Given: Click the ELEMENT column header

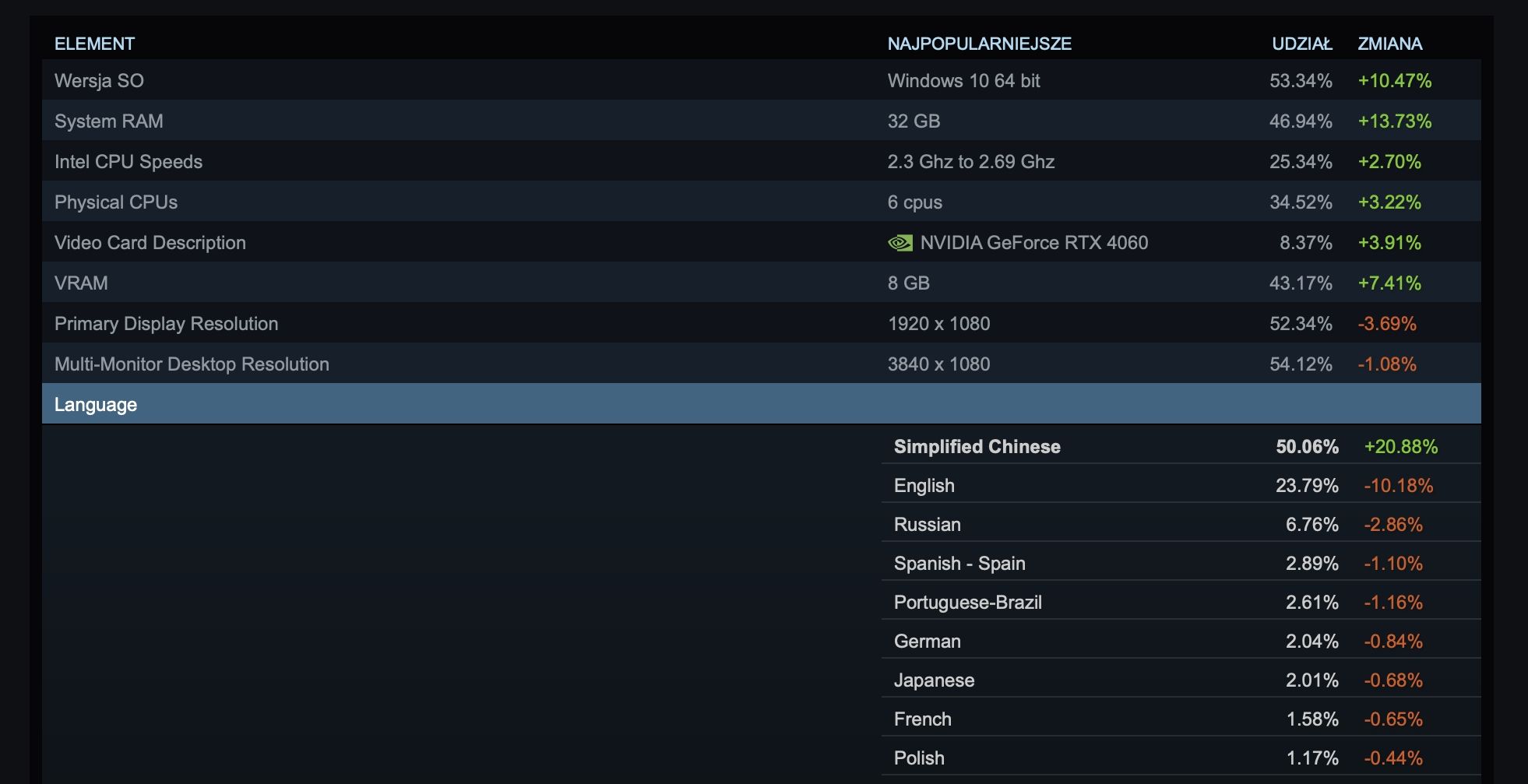Looking at the screenshot, I should tap(94, 44).
